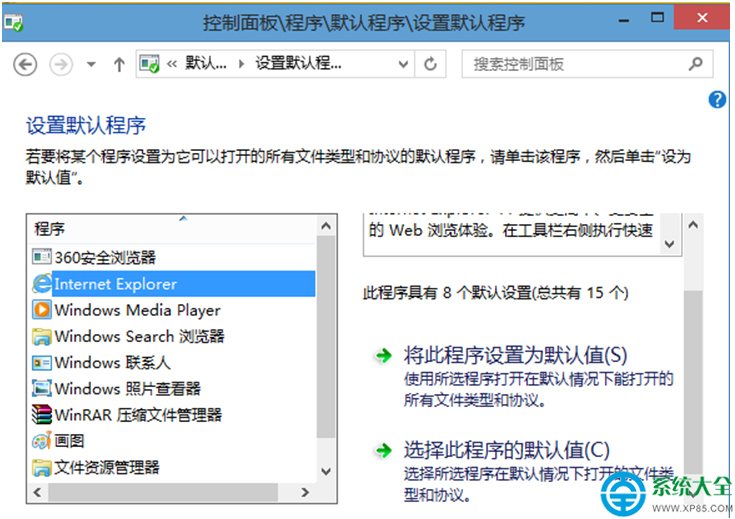Click program list scroll down arrow
Screen dimensions: 735x519
point(326,471)
